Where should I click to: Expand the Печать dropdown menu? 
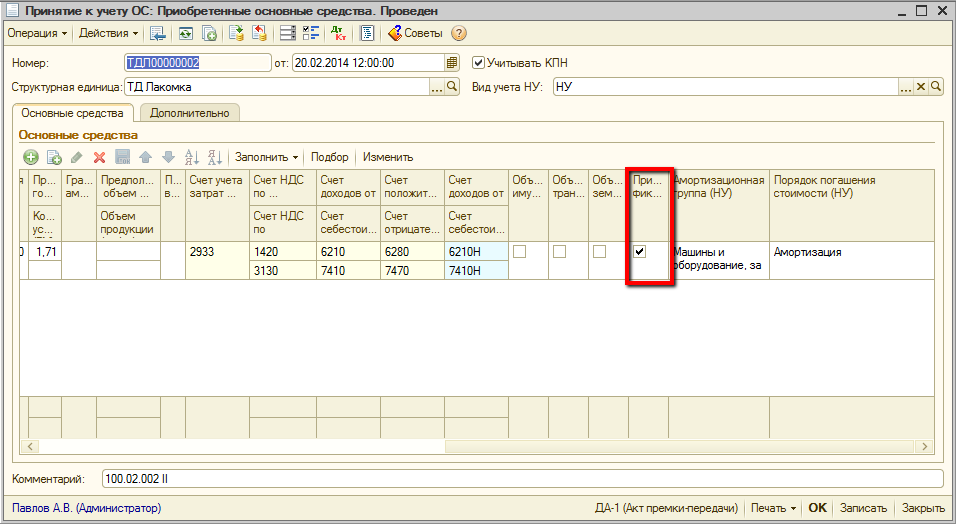(774, 508)
